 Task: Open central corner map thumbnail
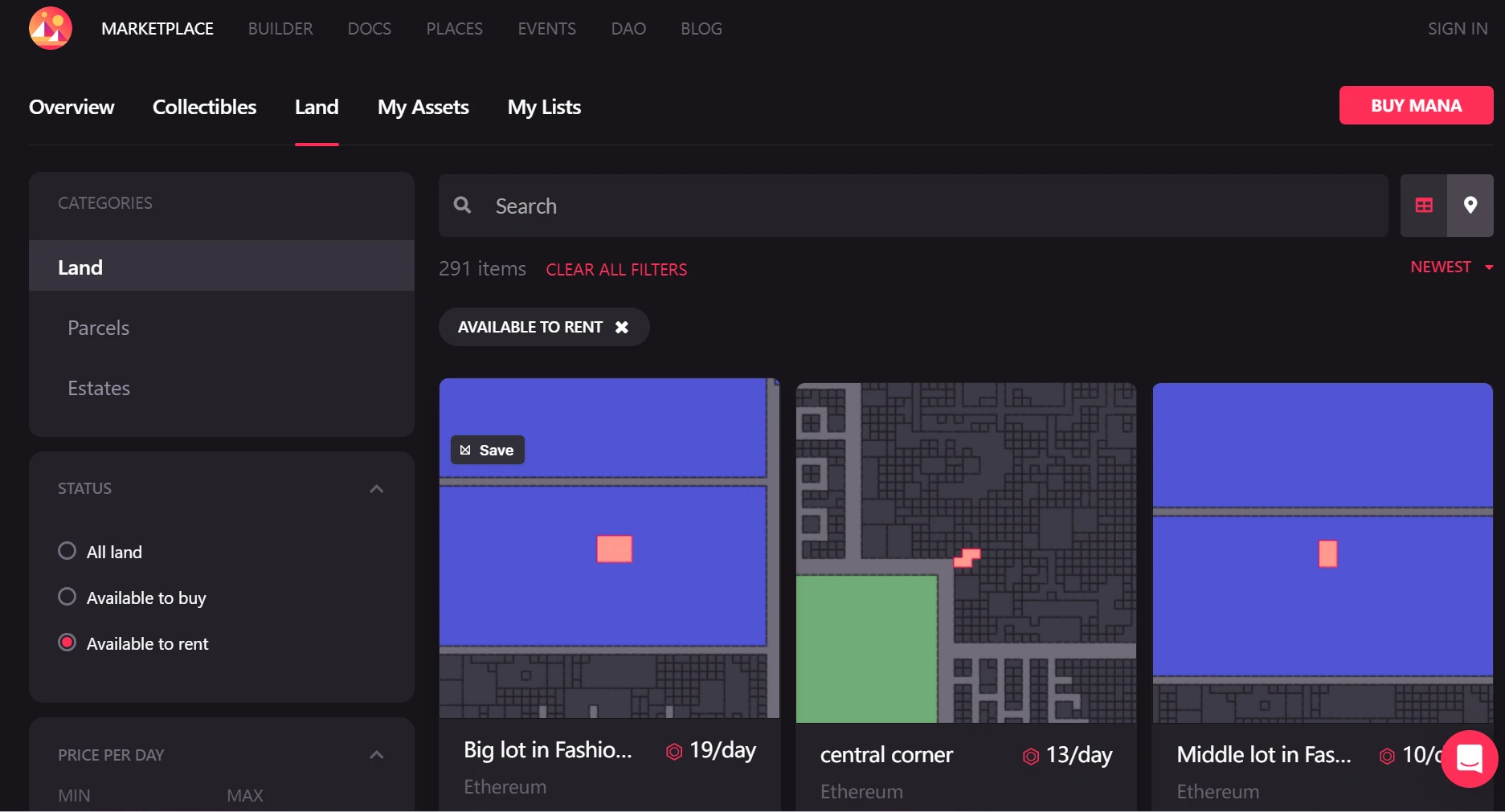click(x=966, y=553)
